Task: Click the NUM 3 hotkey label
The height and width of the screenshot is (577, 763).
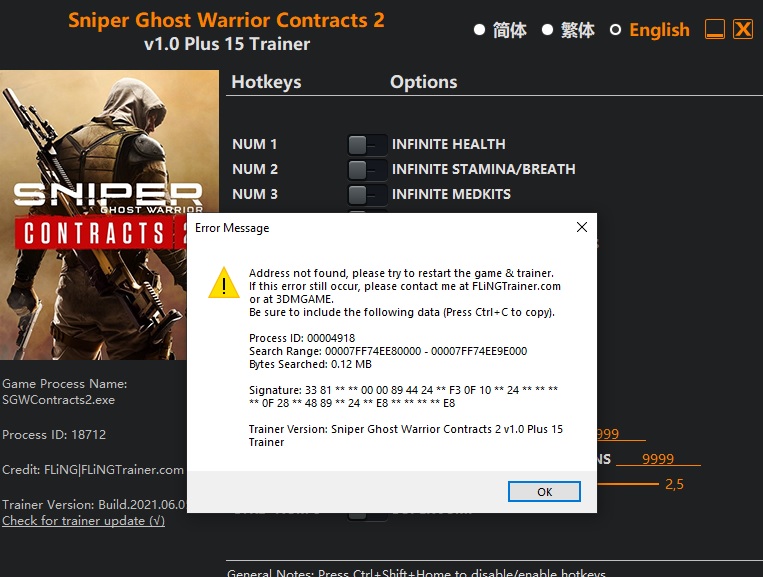Action: [x=255, y=194]
